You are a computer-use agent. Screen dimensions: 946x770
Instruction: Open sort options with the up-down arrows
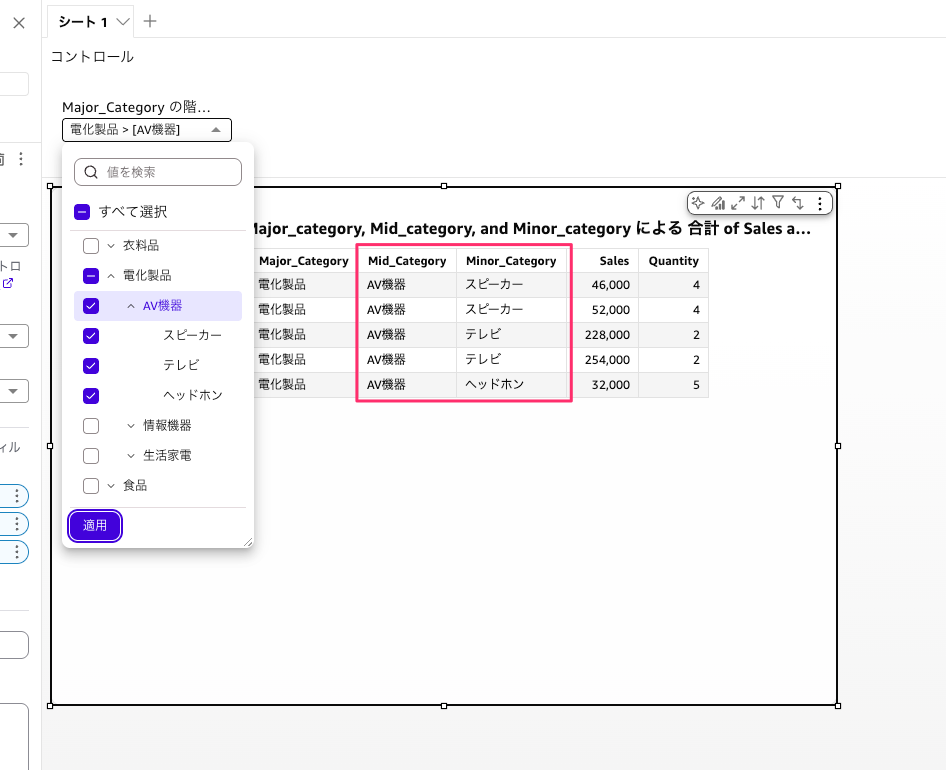coord(758,203)
